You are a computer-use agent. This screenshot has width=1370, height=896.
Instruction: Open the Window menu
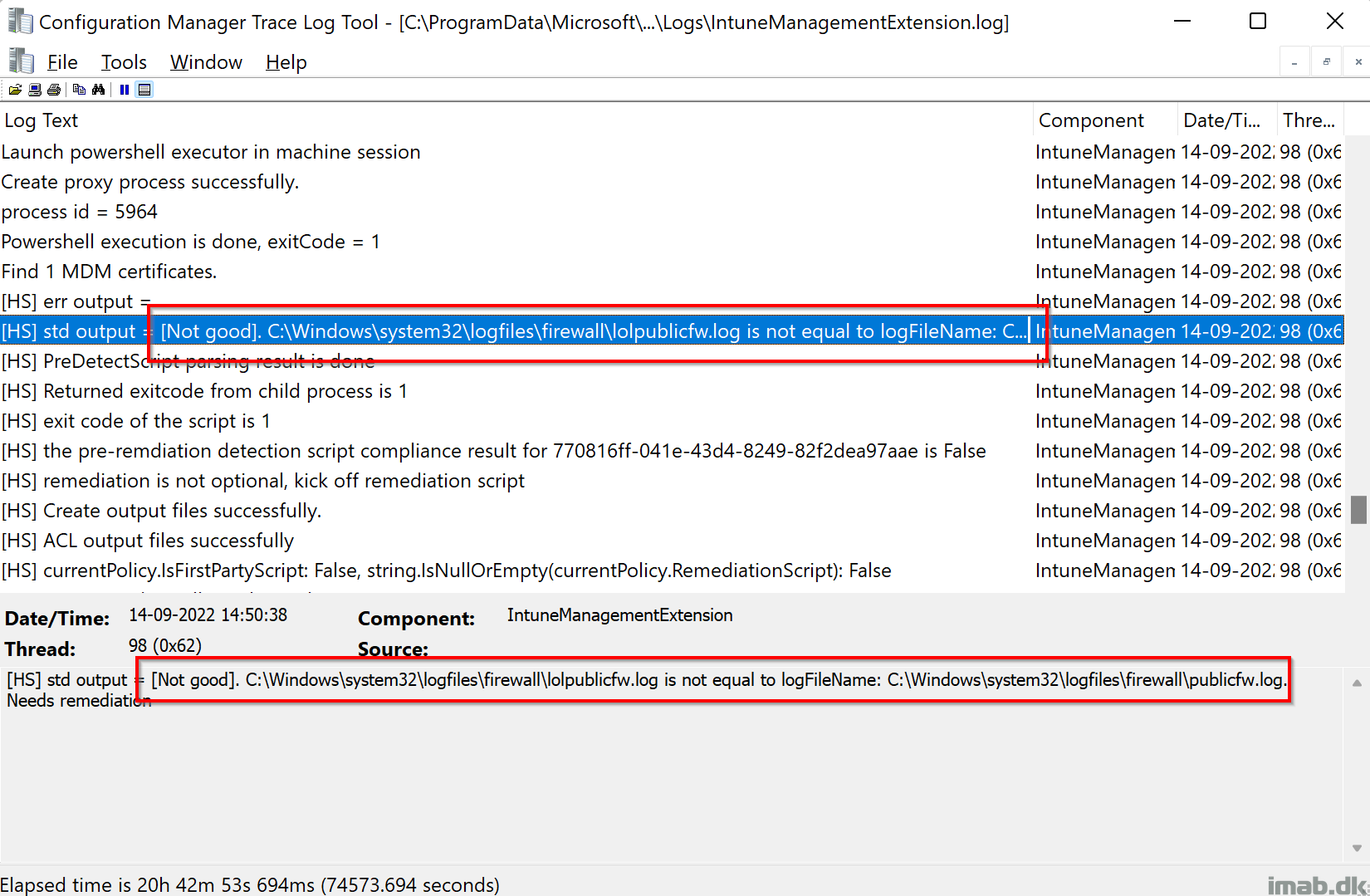click(206, 62)
